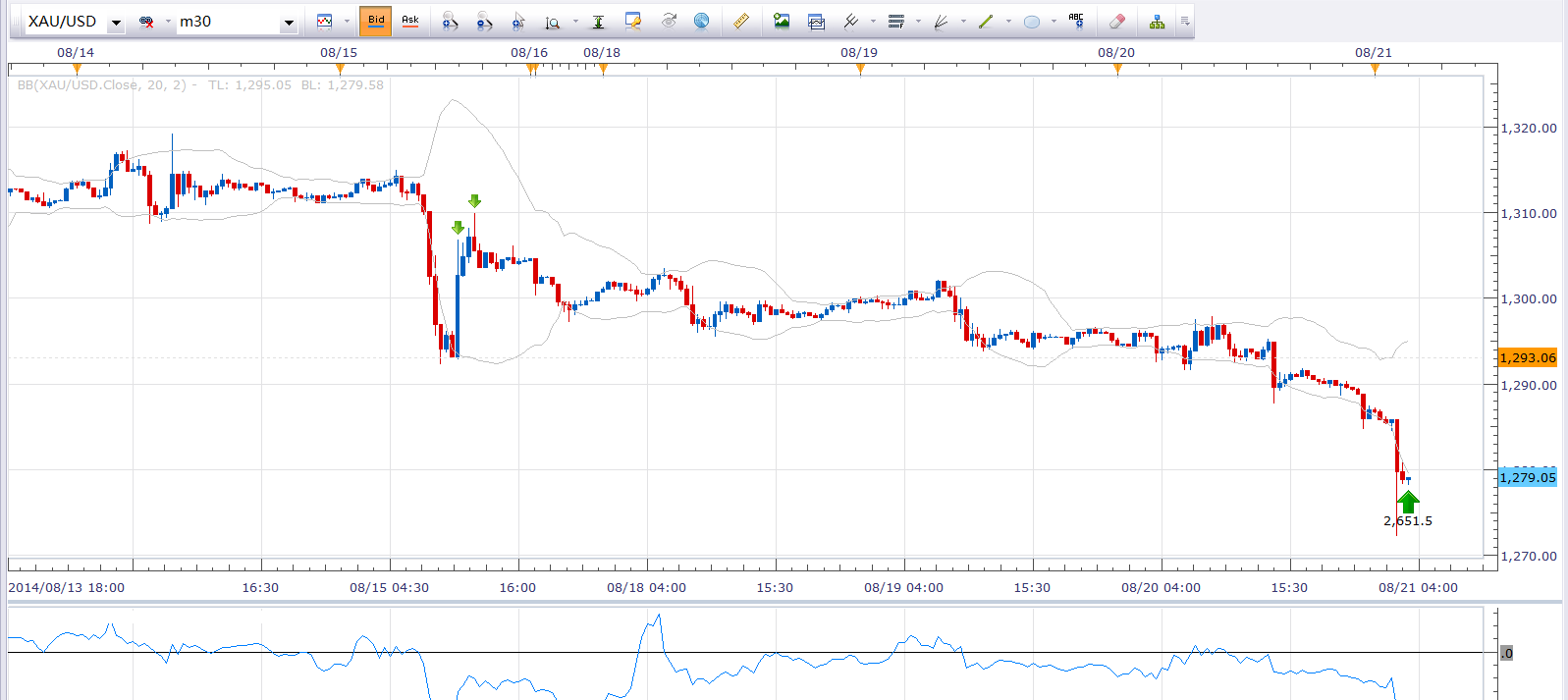Select the ellipse shape tool
Screen dimensions: 1568x700
click(1032, 21)
